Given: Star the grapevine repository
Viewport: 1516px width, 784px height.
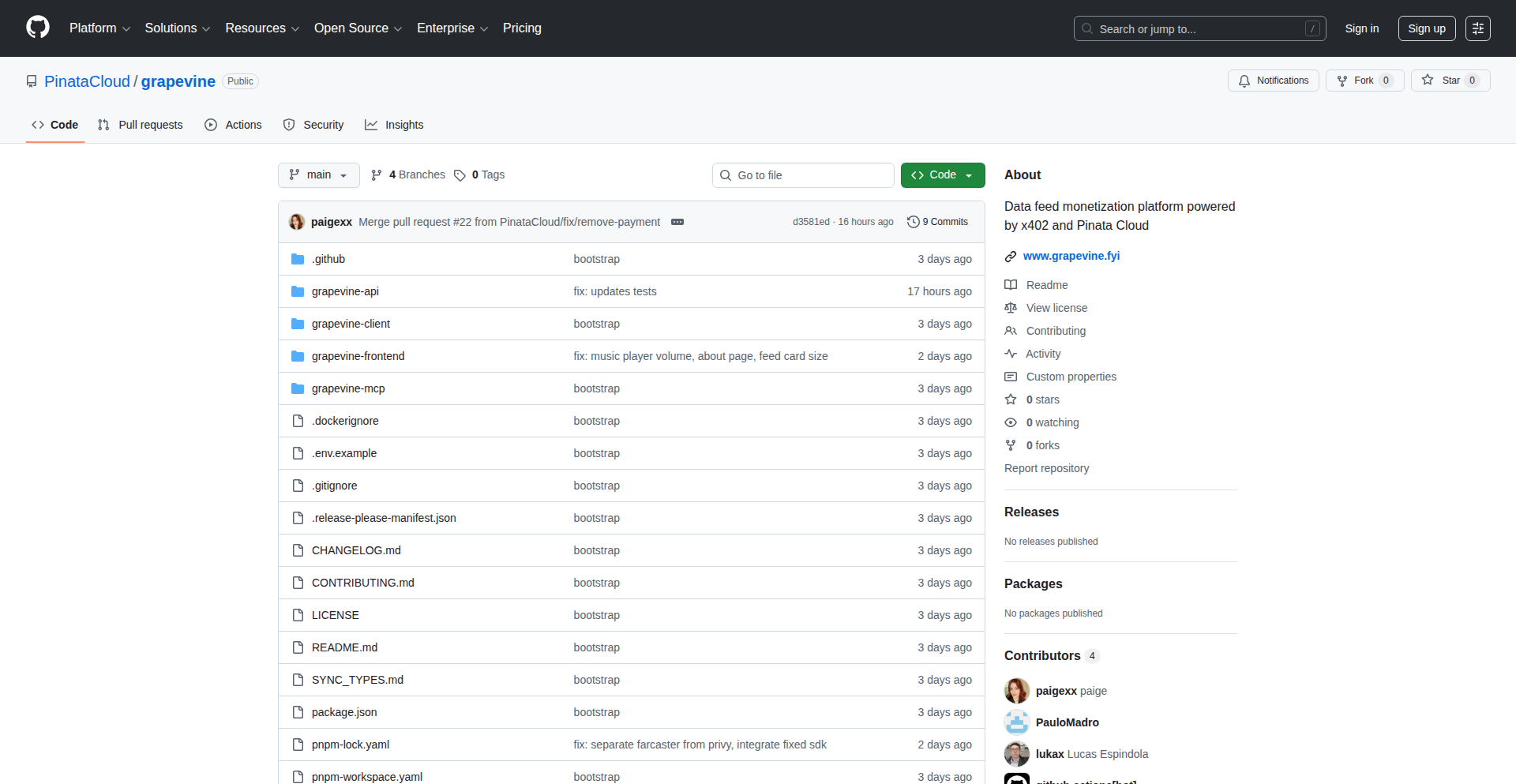Looking at the screenshot, I should click(x=1450, y=81).
